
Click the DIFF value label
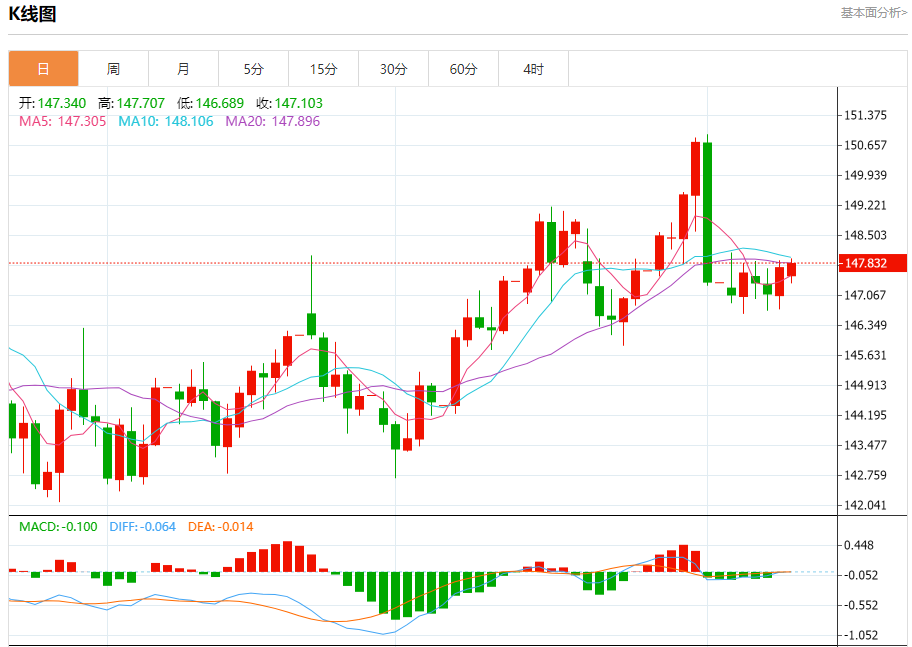141,527
